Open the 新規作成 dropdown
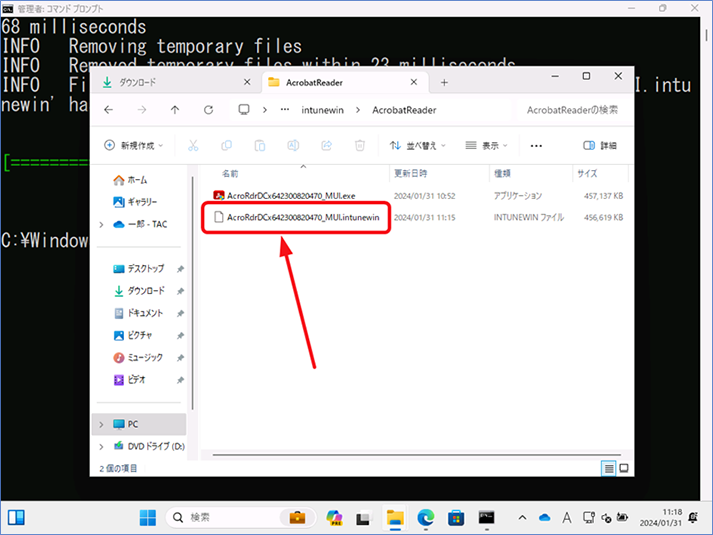This screenshot has width=713, height=535. point(134,145)
